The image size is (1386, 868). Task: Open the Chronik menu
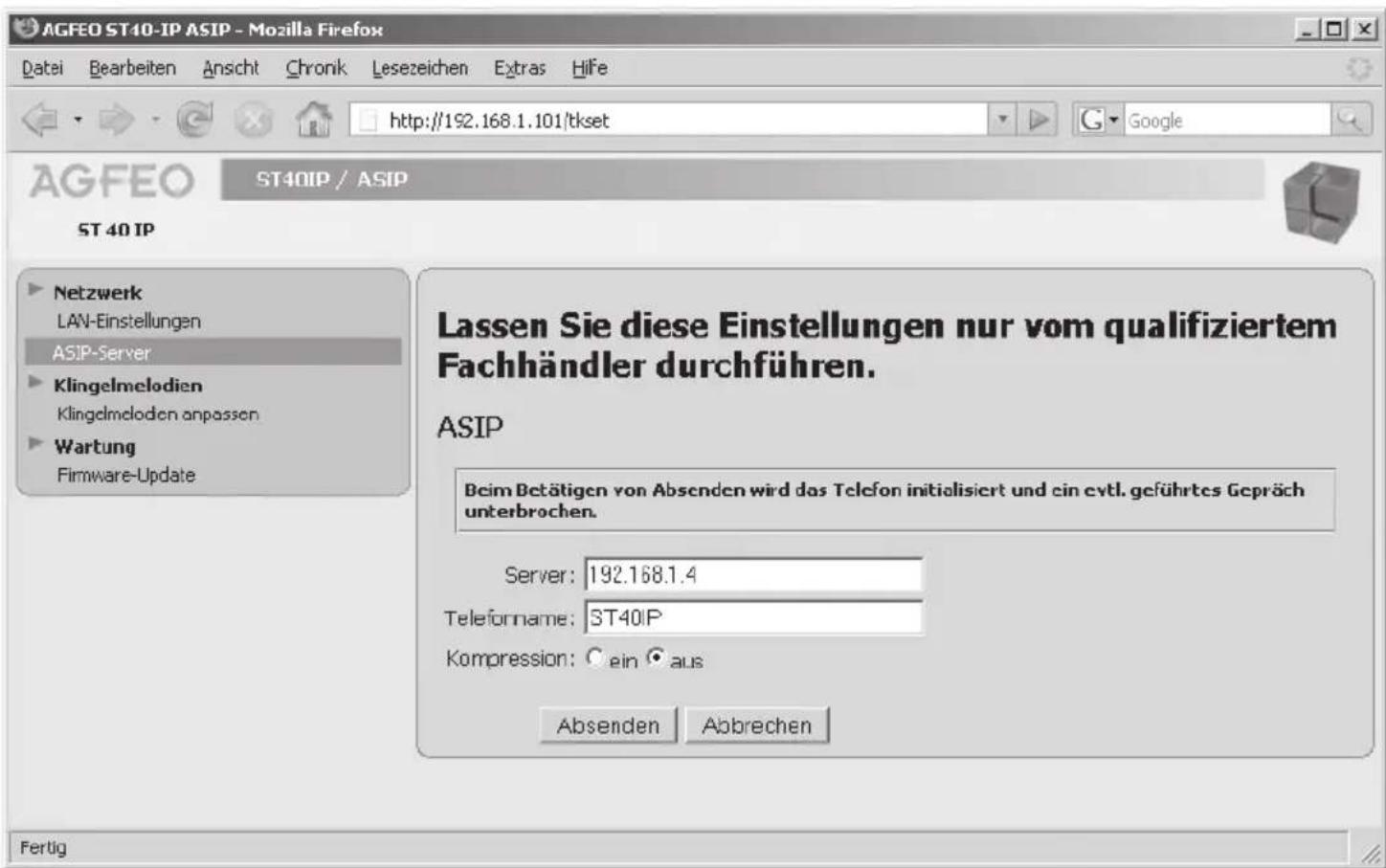pyautogui.click(x=316, y=68)
